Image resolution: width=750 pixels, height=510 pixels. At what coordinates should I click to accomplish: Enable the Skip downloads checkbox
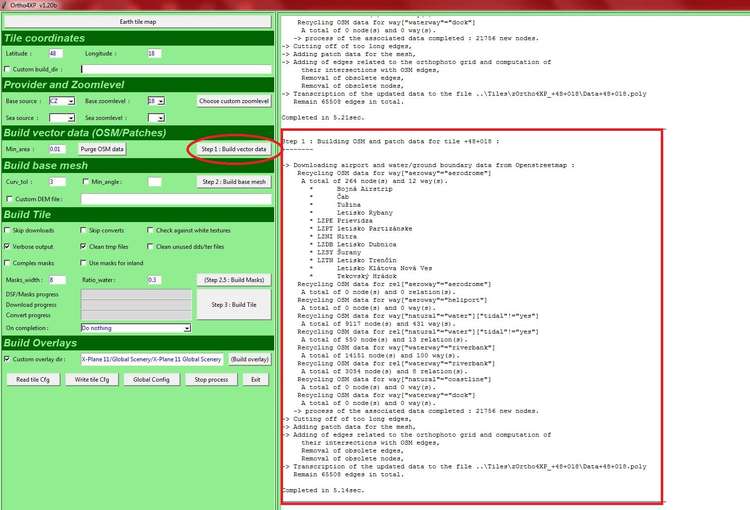tap(7, 230)
